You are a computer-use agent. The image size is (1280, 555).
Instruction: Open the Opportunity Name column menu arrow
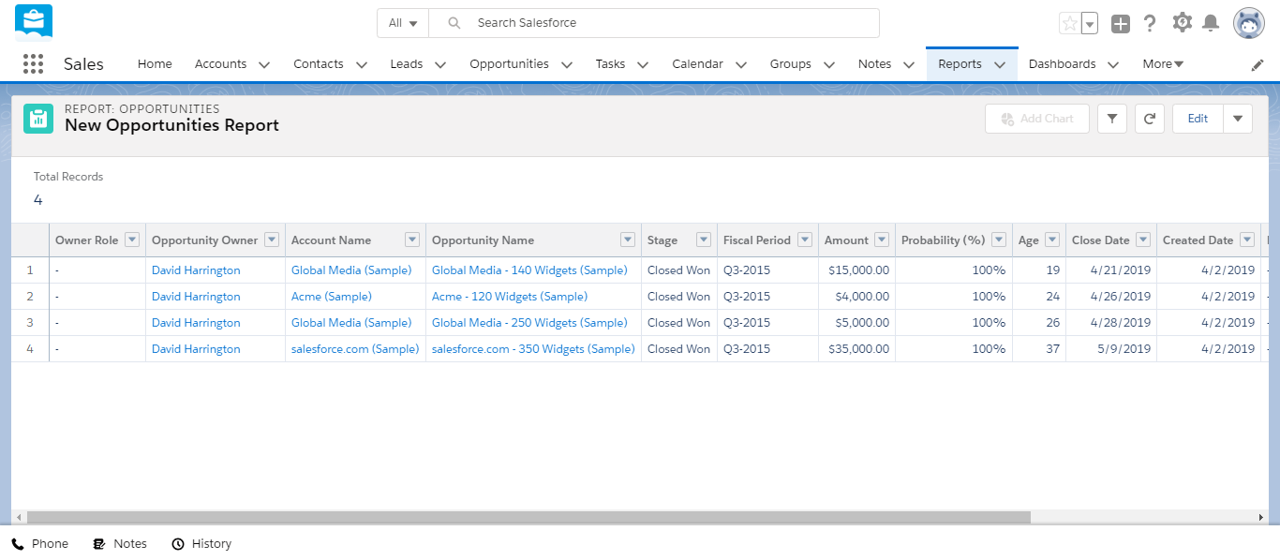pos(628,240)
